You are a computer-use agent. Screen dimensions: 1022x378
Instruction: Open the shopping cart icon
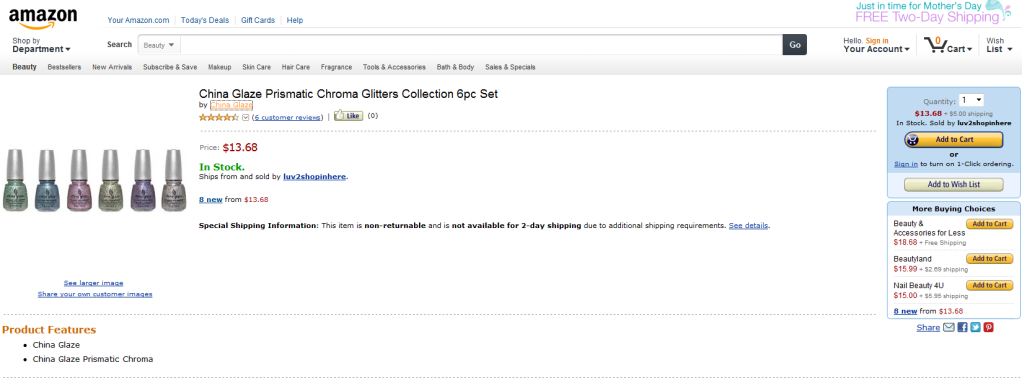point(935,45)
